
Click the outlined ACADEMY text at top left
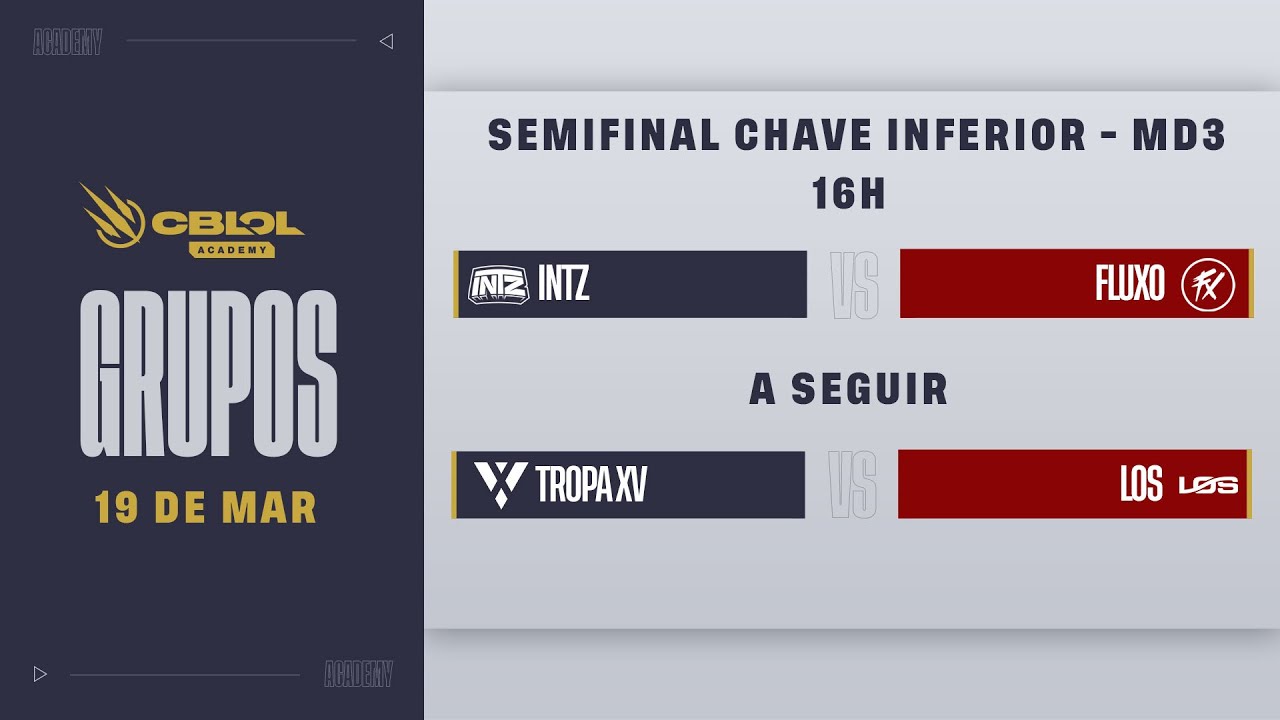tap(67, 43)
